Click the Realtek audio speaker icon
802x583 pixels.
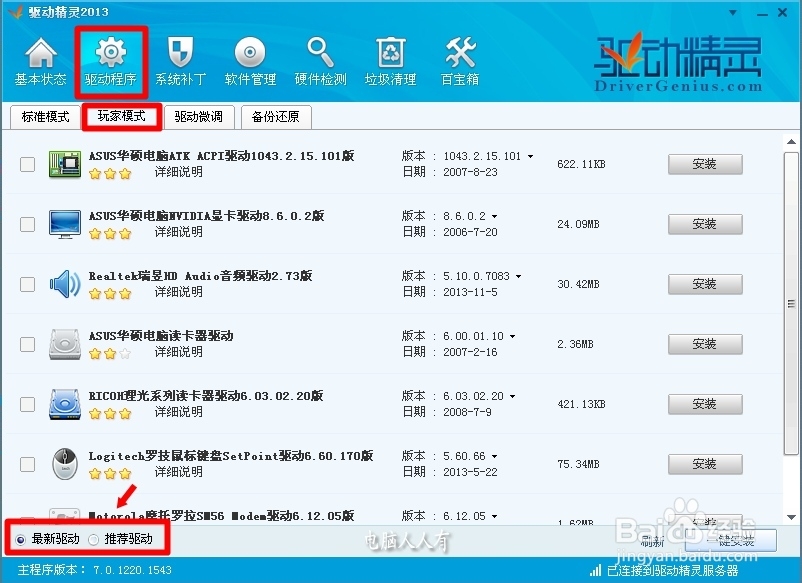click(x=65, y=284)
